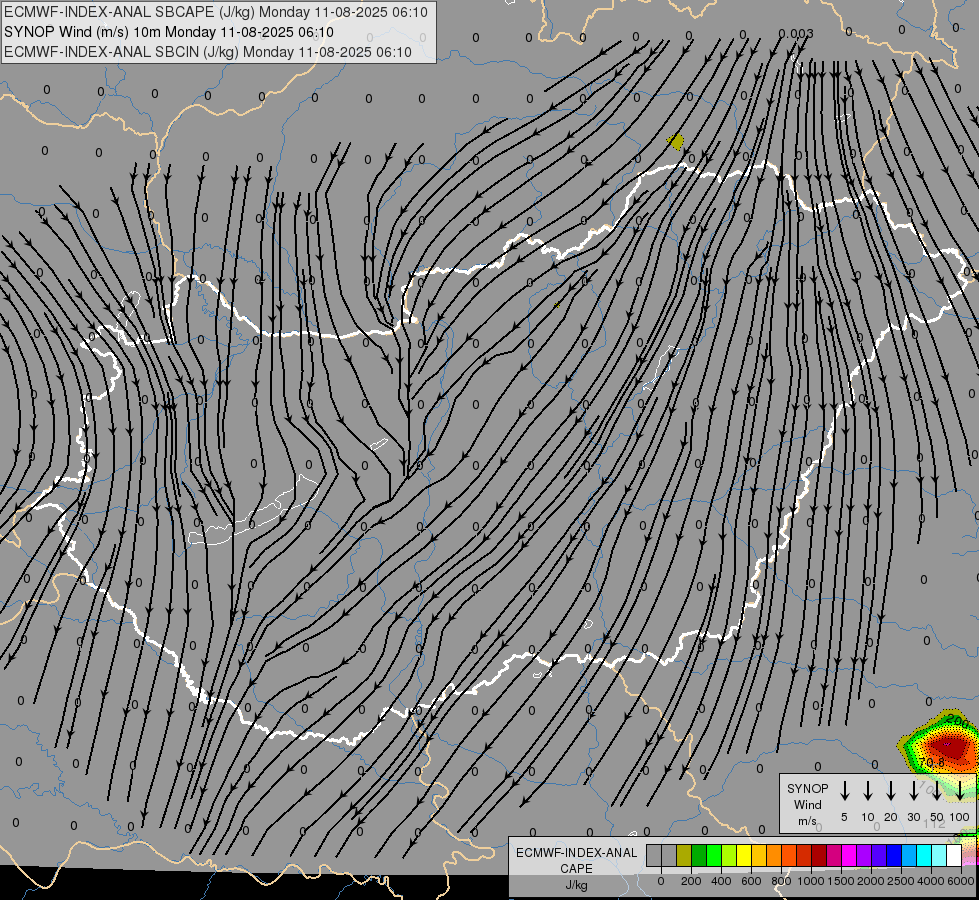The image size is (979, 900).
Task: Click the J/kg unit label in the CAPE legend
Action: (x=576, y=885)
